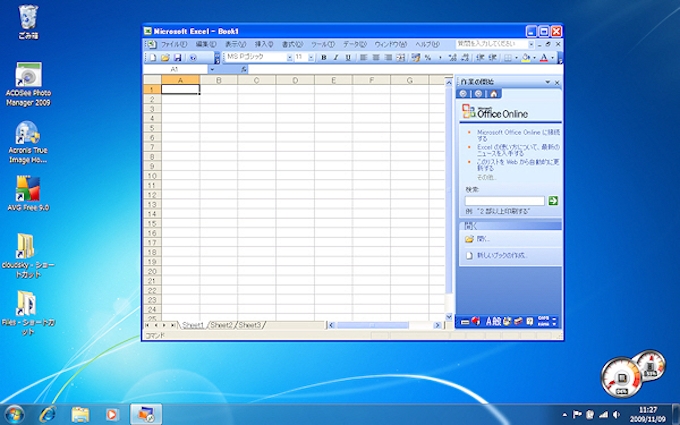Click the fill color bucket icon
Screen dimensions: 680x425
(x=527, y=58)
